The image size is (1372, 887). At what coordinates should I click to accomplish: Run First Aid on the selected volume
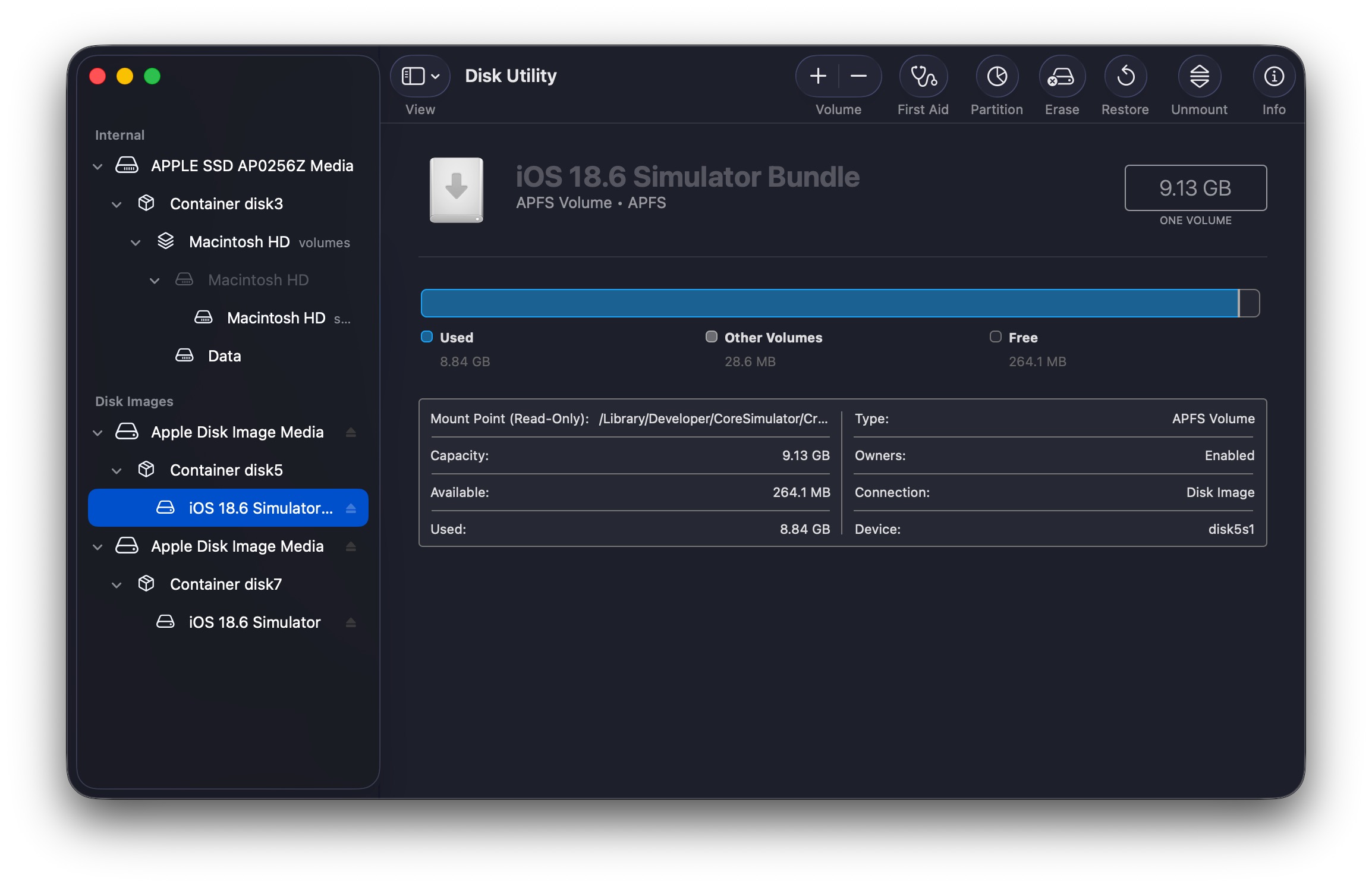[x=923, y=76]
